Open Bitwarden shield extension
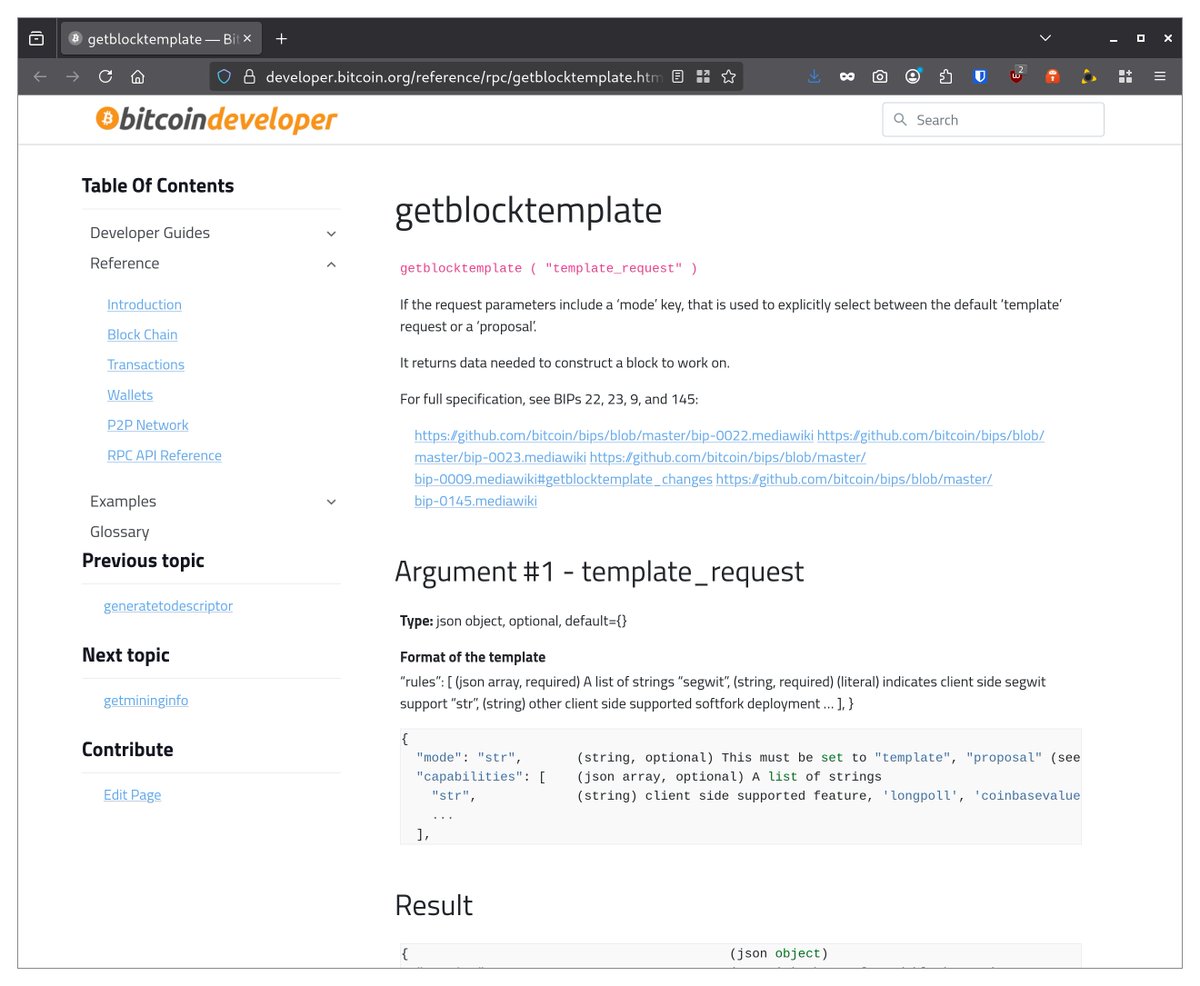The width and height of the screenshot is (1200, 986). 981,76
